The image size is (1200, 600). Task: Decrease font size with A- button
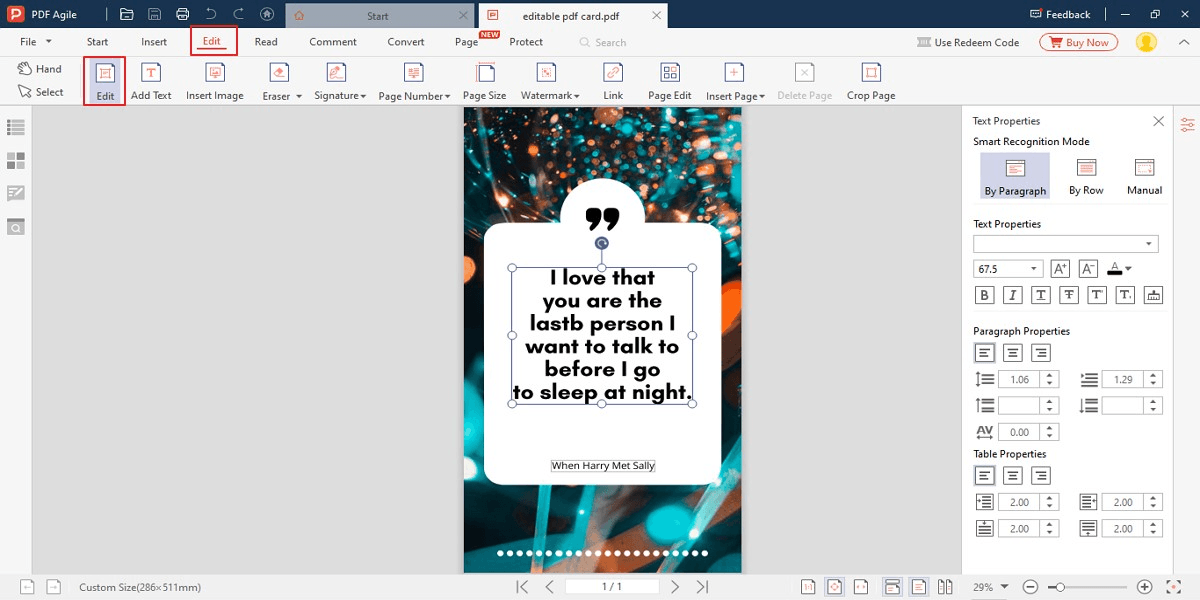(1088, 269)
